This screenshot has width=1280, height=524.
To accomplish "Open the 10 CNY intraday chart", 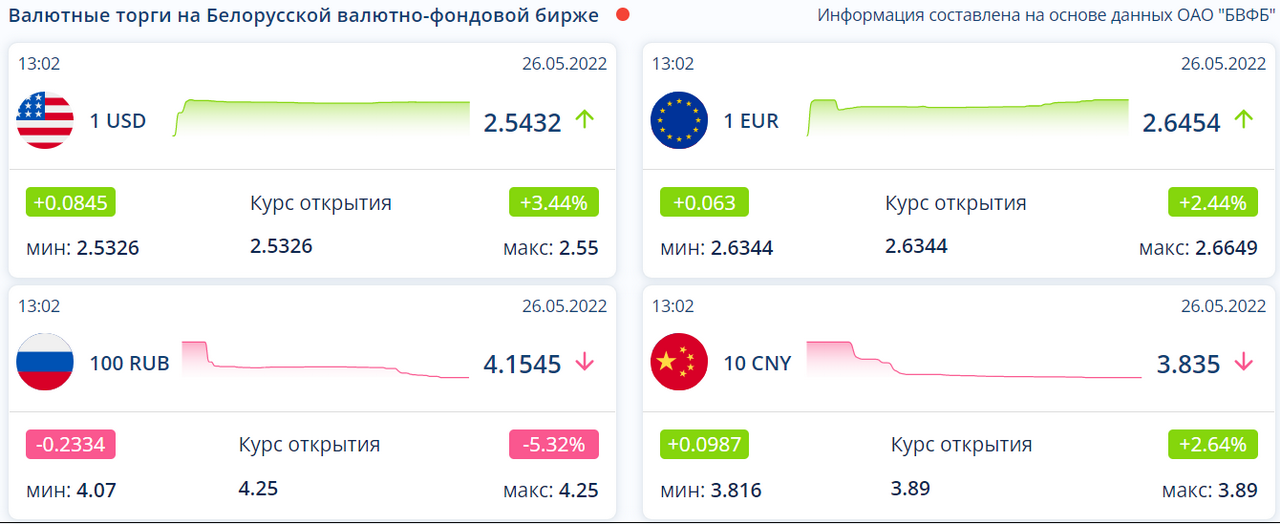I will (973, 360).
